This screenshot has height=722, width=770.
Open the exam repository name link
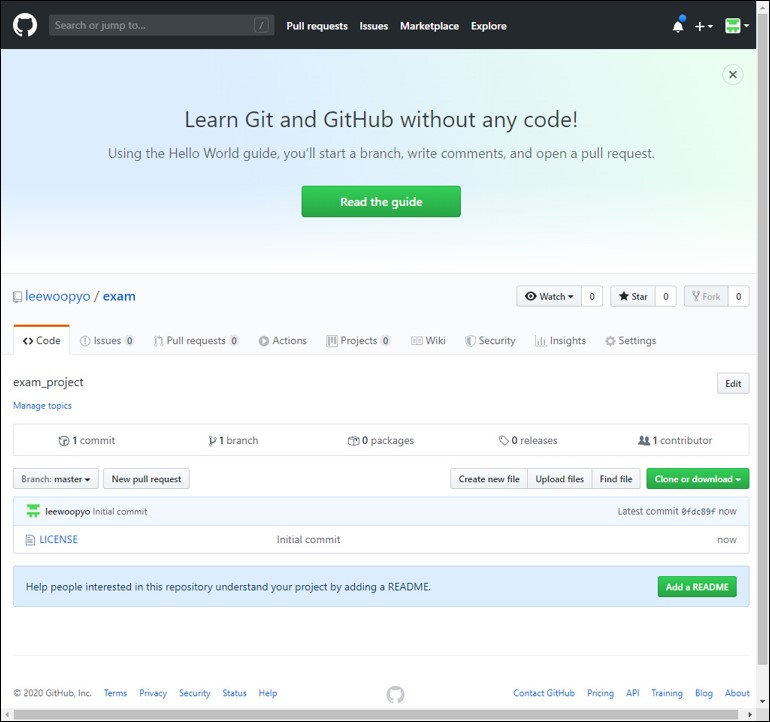click(x=119, y=296)
